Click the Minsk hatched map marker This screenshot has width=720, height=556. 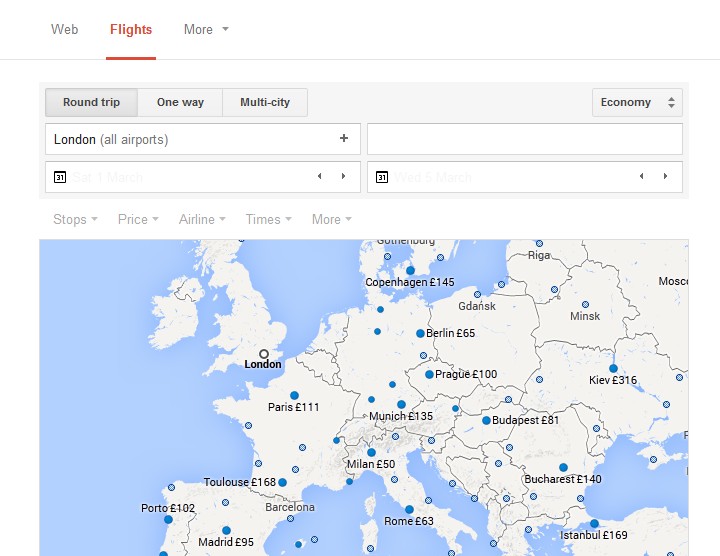(585, 304)
